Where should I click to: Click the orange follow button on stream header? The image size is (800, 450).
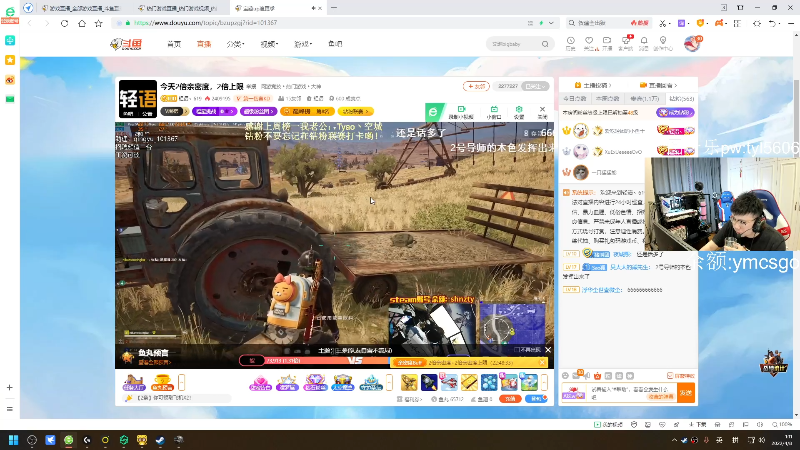tap(476, 86)
